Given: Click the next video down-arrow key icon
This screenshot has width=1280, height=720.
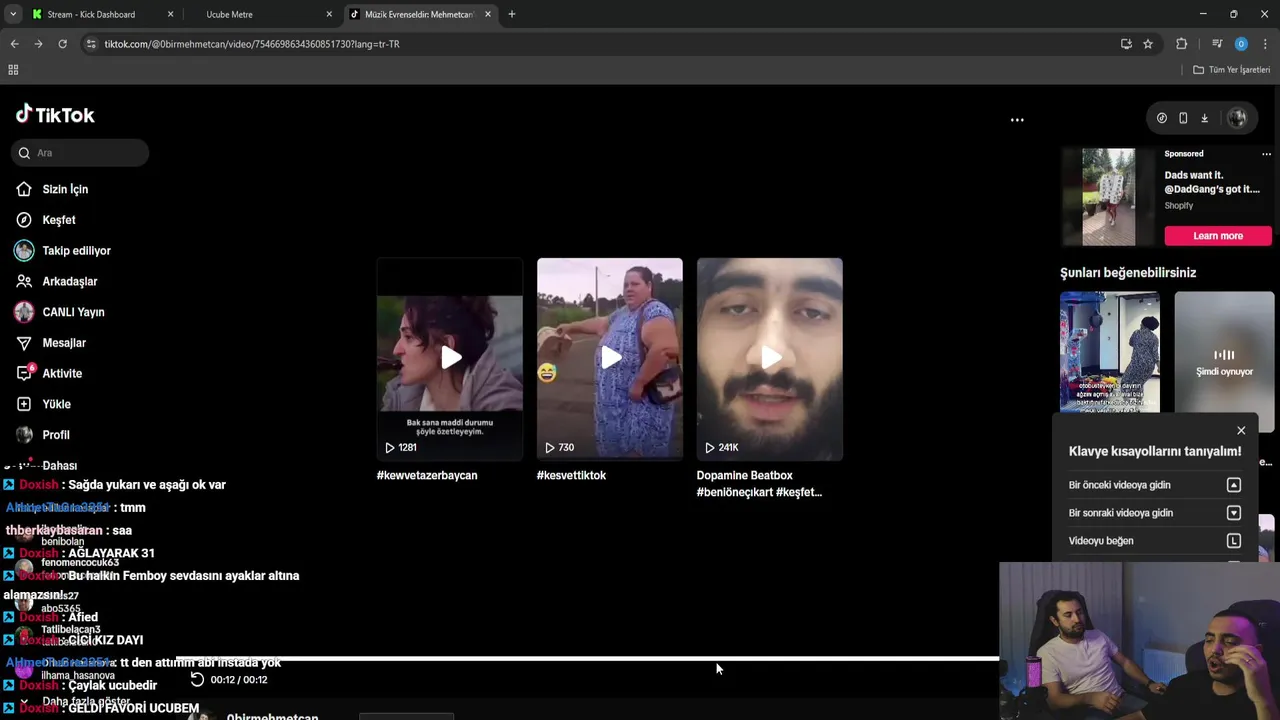Looking at the screenshot, I should tap(1234, 513).
